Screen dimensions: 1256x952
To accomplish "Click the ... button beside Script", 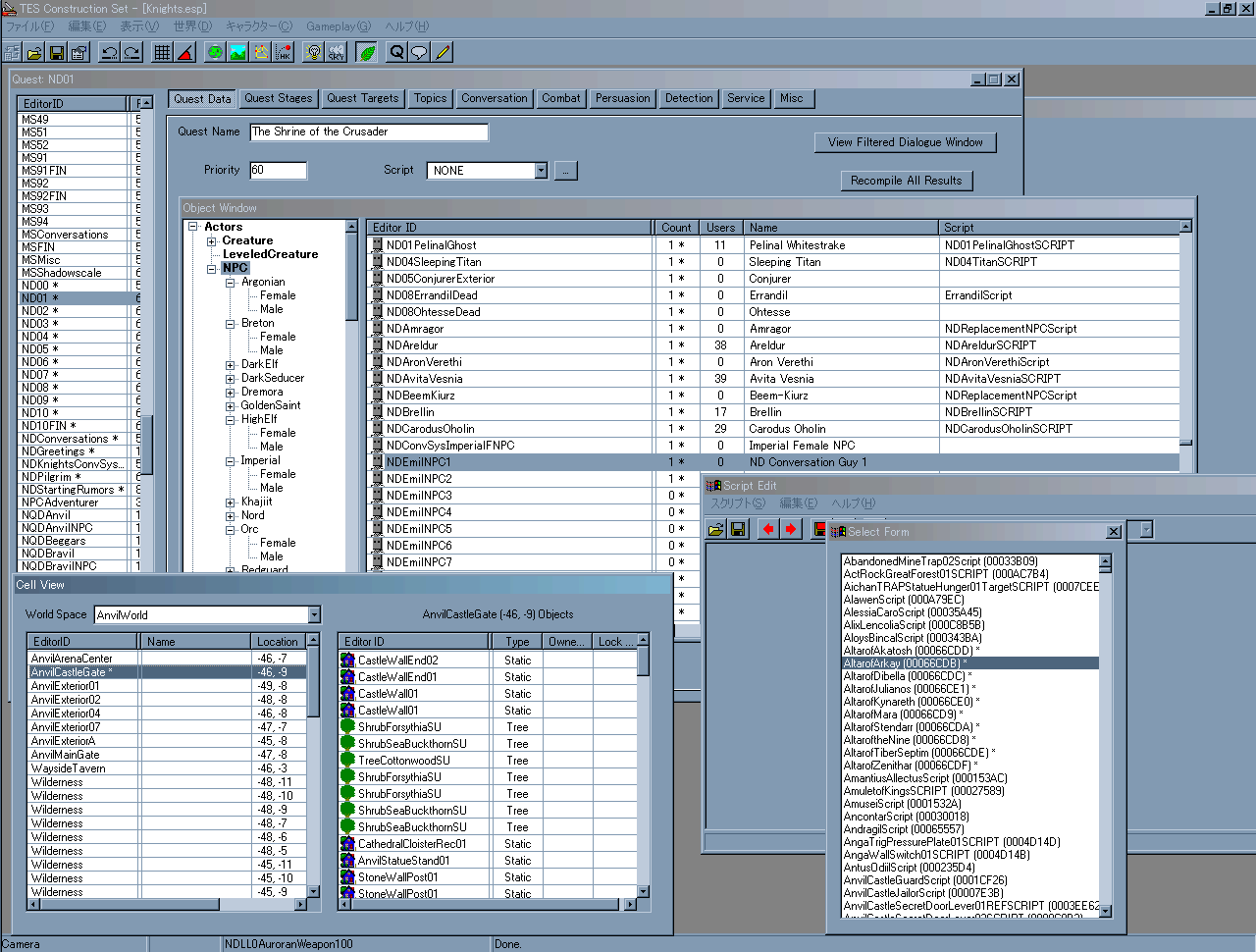I will click(566, 171).
